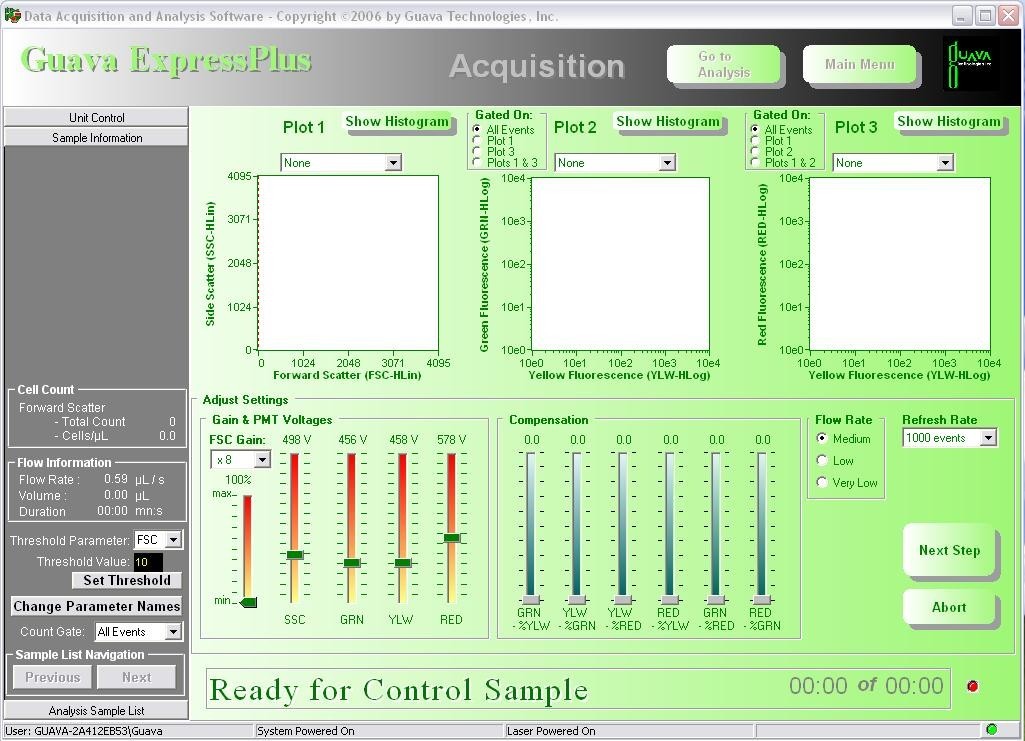Click inside the Plot 1 scatter plot area

348,263
